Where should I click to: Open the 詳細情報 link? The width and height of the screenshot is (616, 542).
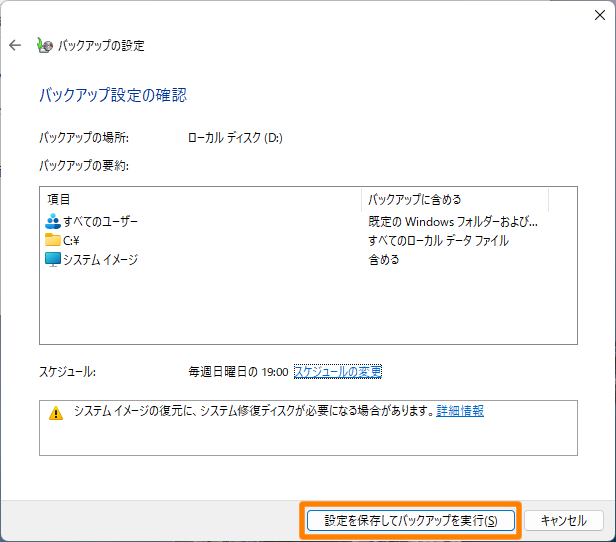tap(460, 411)
